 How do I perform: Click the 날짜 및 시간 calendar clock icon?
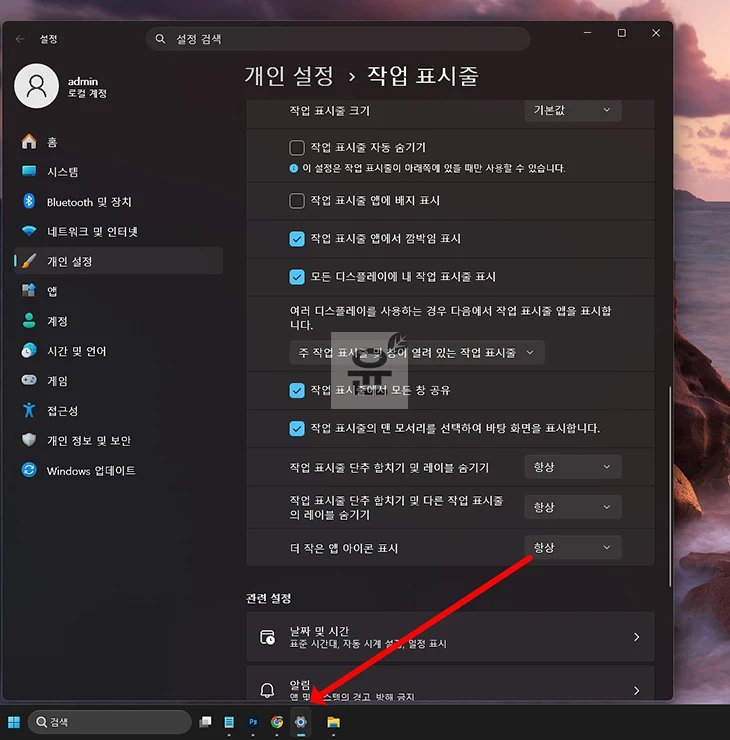tap(268, 637)
